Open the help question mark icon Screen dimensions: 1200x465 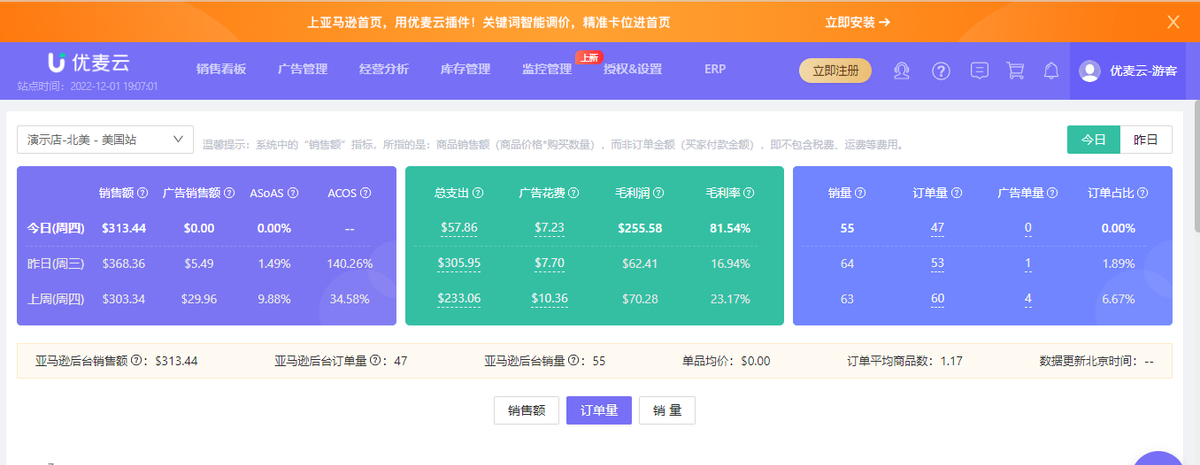941,70
